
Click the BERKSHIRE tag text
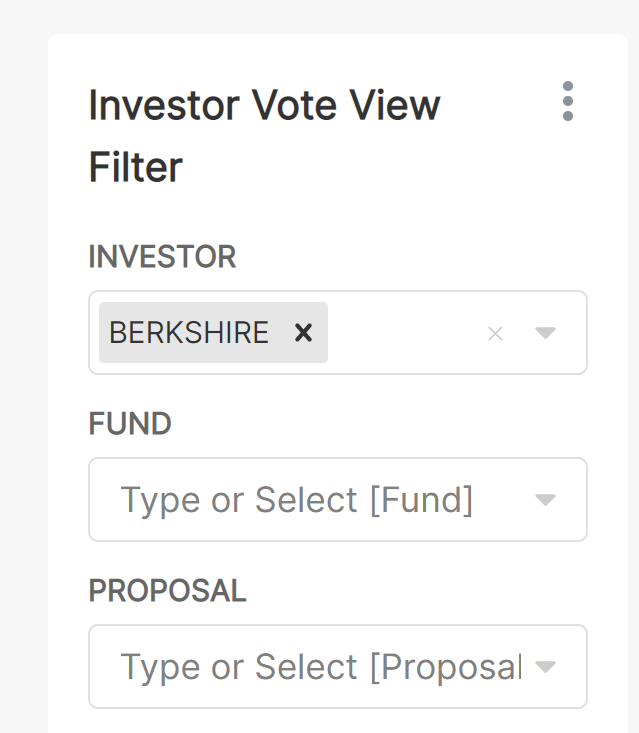coord(189,332)
